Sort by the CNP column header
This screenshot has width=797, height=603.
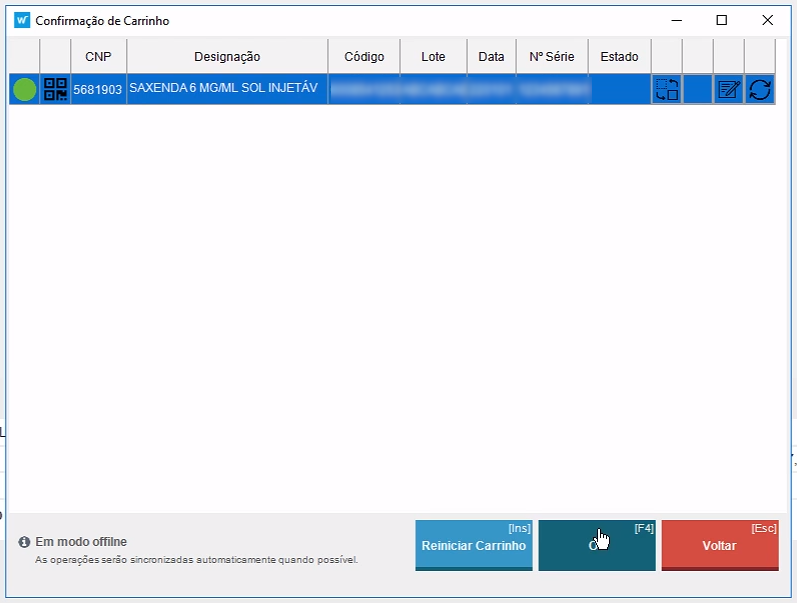[98, 57]
